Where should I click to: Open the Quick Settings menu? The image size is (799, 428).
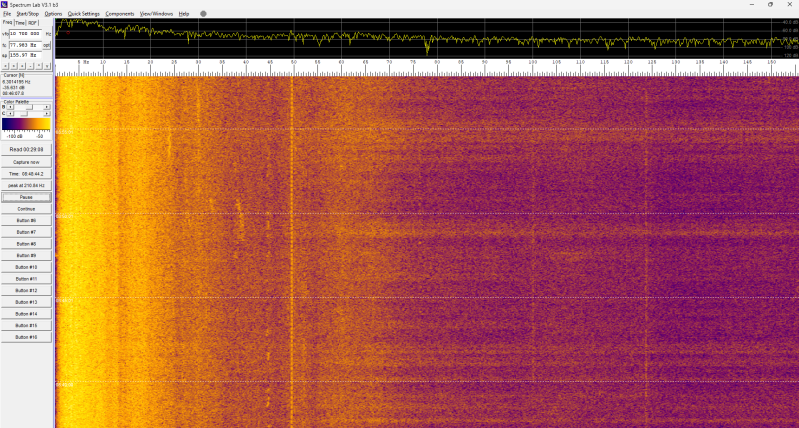84,14
